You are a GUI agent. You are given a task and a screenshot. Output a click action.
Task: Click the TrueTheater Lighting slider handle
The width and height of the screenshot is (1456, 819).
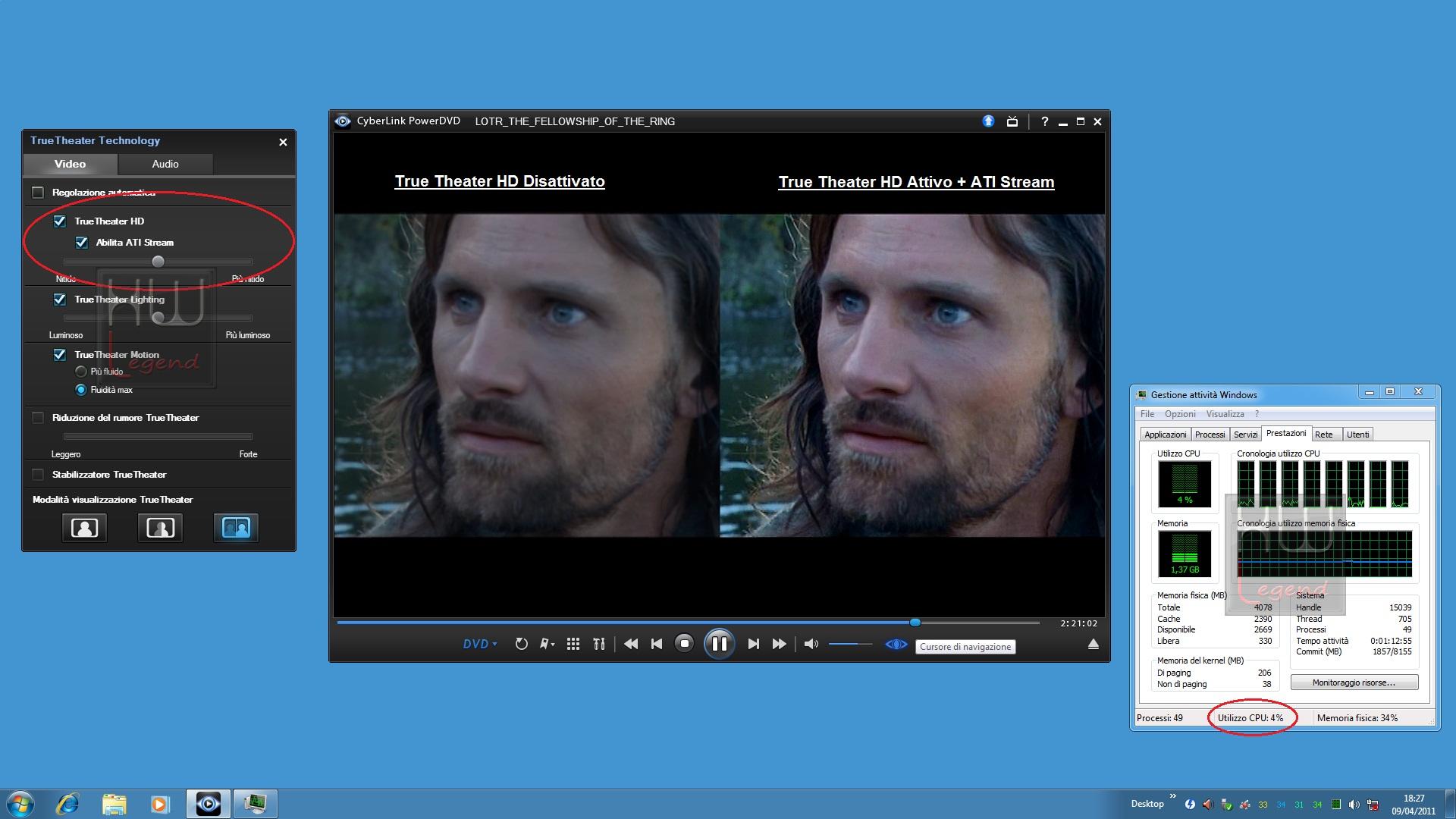click(x=158, y=318)
